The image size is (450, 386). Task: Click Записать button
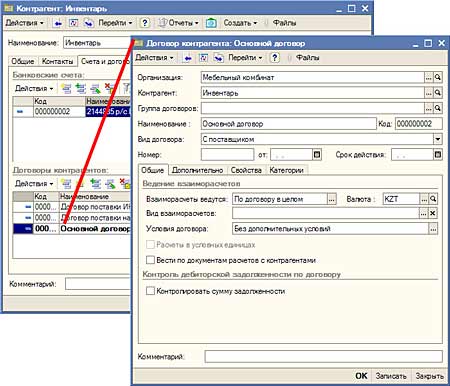[391, 376]
